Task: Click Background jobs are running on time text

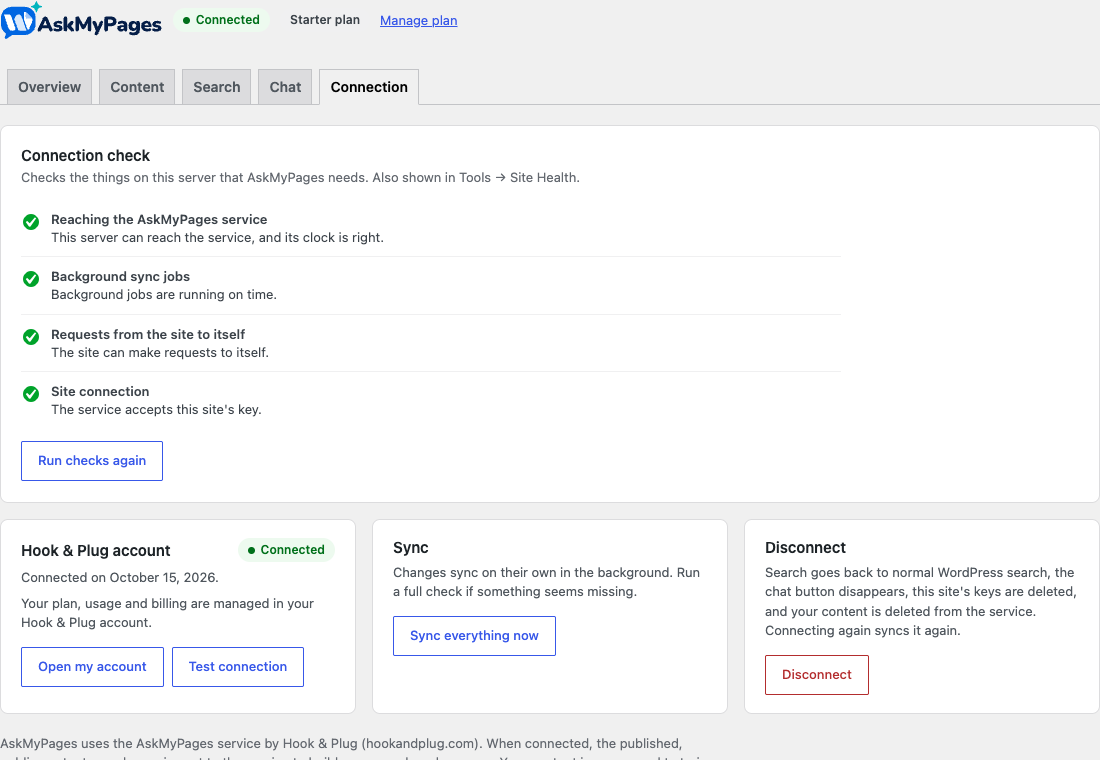Action: click(164, 295)
